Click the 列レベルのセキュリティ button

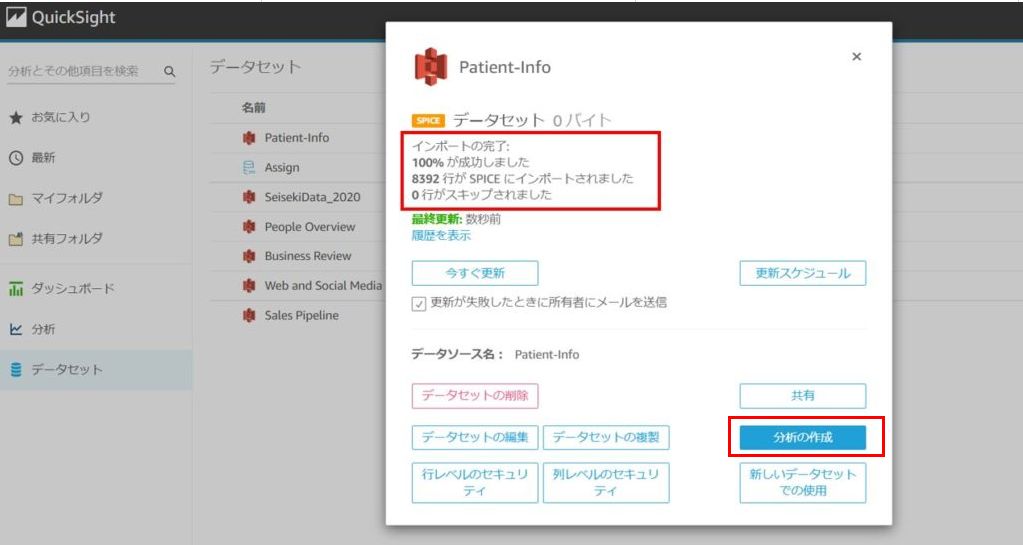(606, 482)
